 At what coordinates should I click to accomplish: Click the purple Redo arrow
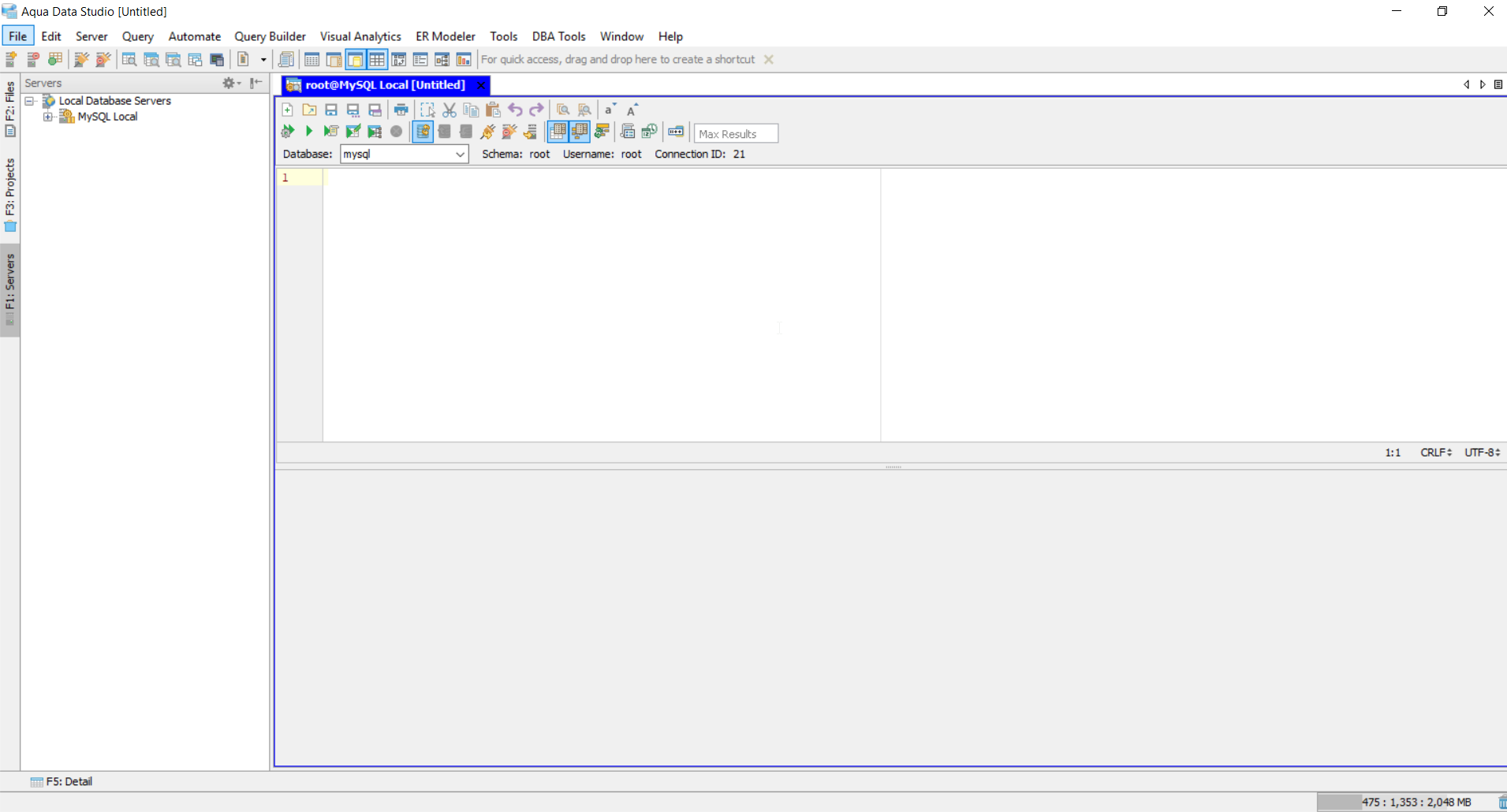tap(537, 110)
